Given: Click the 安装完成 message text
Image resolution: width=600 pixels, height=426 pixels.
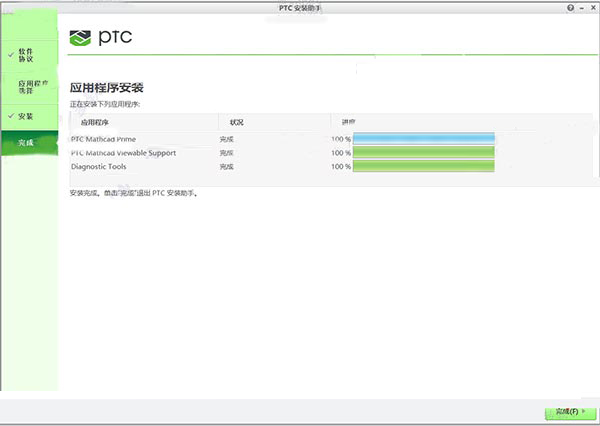Looking at the screenshot, I should click(134, 193).
